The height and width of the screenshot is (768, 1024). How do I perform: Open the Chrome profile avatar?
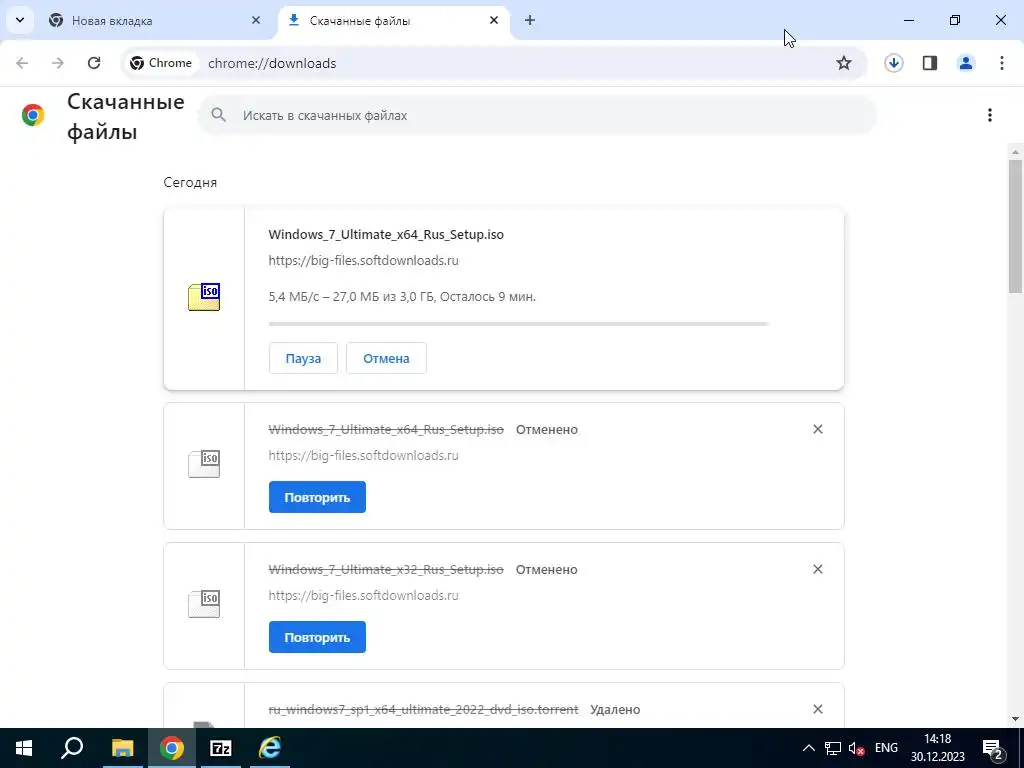tap(966, 63)
